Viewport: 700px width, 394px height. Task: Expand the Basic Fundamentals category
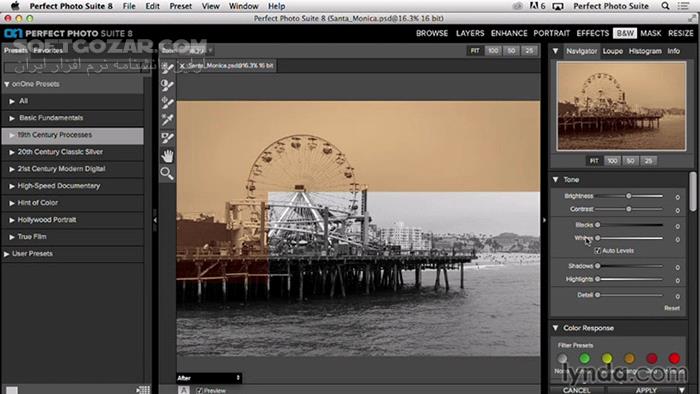coord(12,118)
